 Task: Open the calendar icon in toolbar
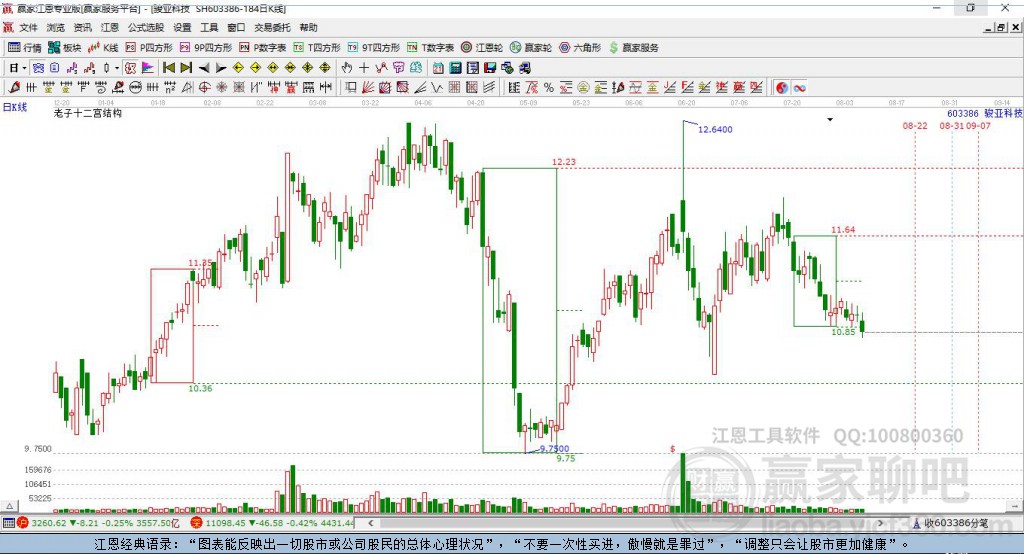click(438, 68)
